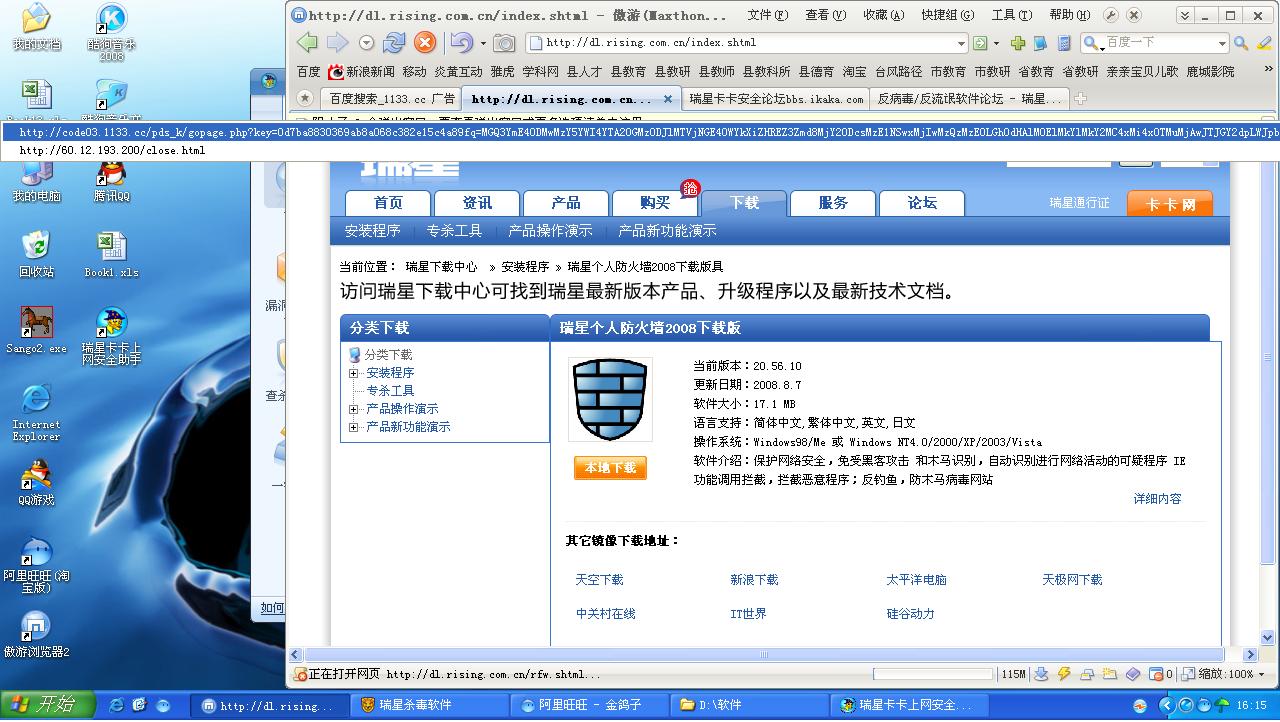Viewport: 1280px width, 722px height.
Task: Open the camera screen capture tool
Action: 505,43
